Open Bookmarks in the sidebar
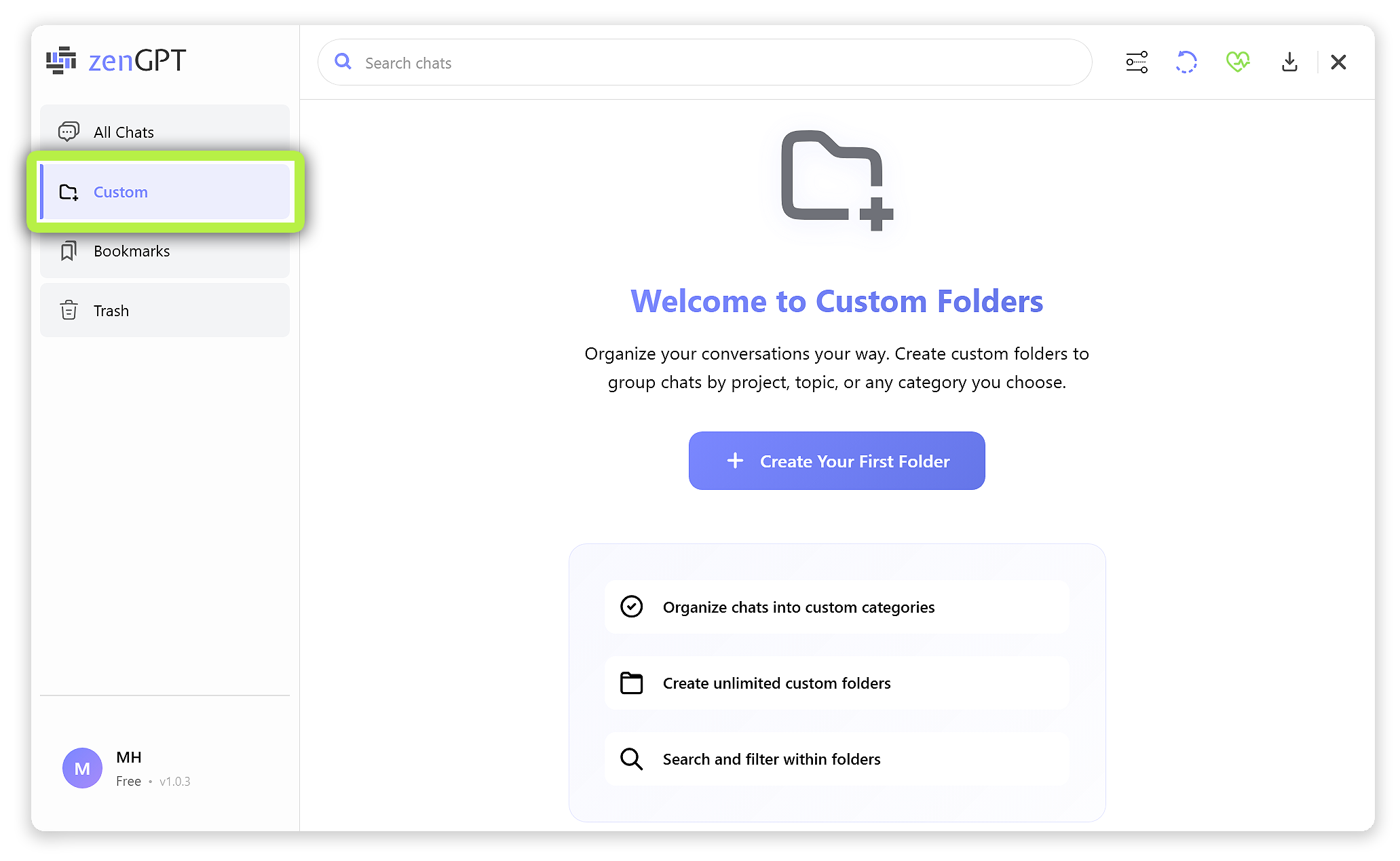This screenshot has height=861, width=1400. click(x=132, y=250)
